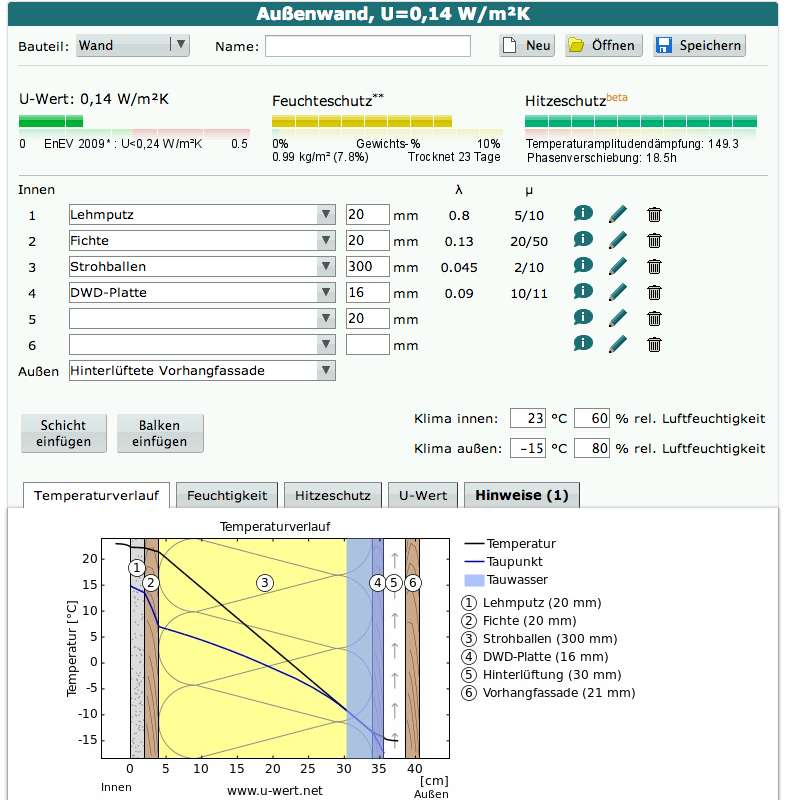Screen dimensions: 786x800
Task: Click the Fichte thickness field
Action: [x=367, y=241]
